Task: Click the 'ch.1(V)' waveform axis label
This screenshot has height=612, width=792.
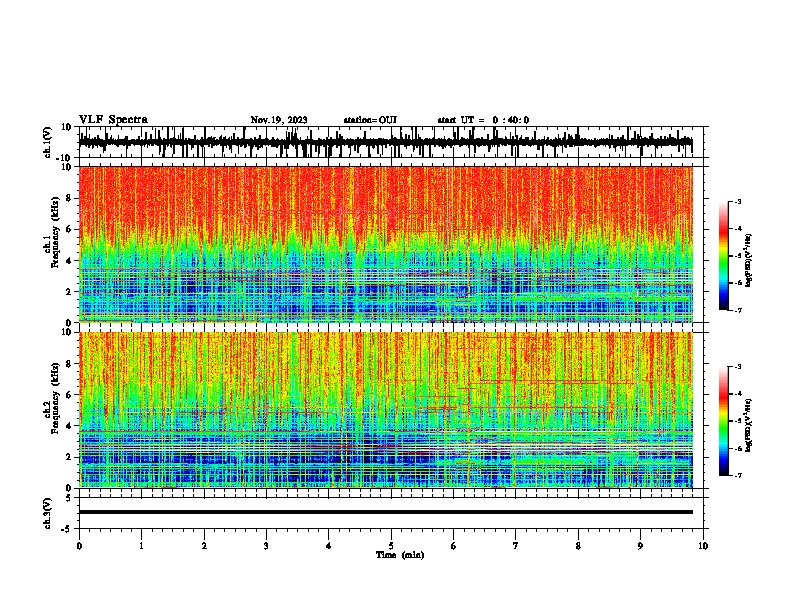Action: tap(48, 142)
